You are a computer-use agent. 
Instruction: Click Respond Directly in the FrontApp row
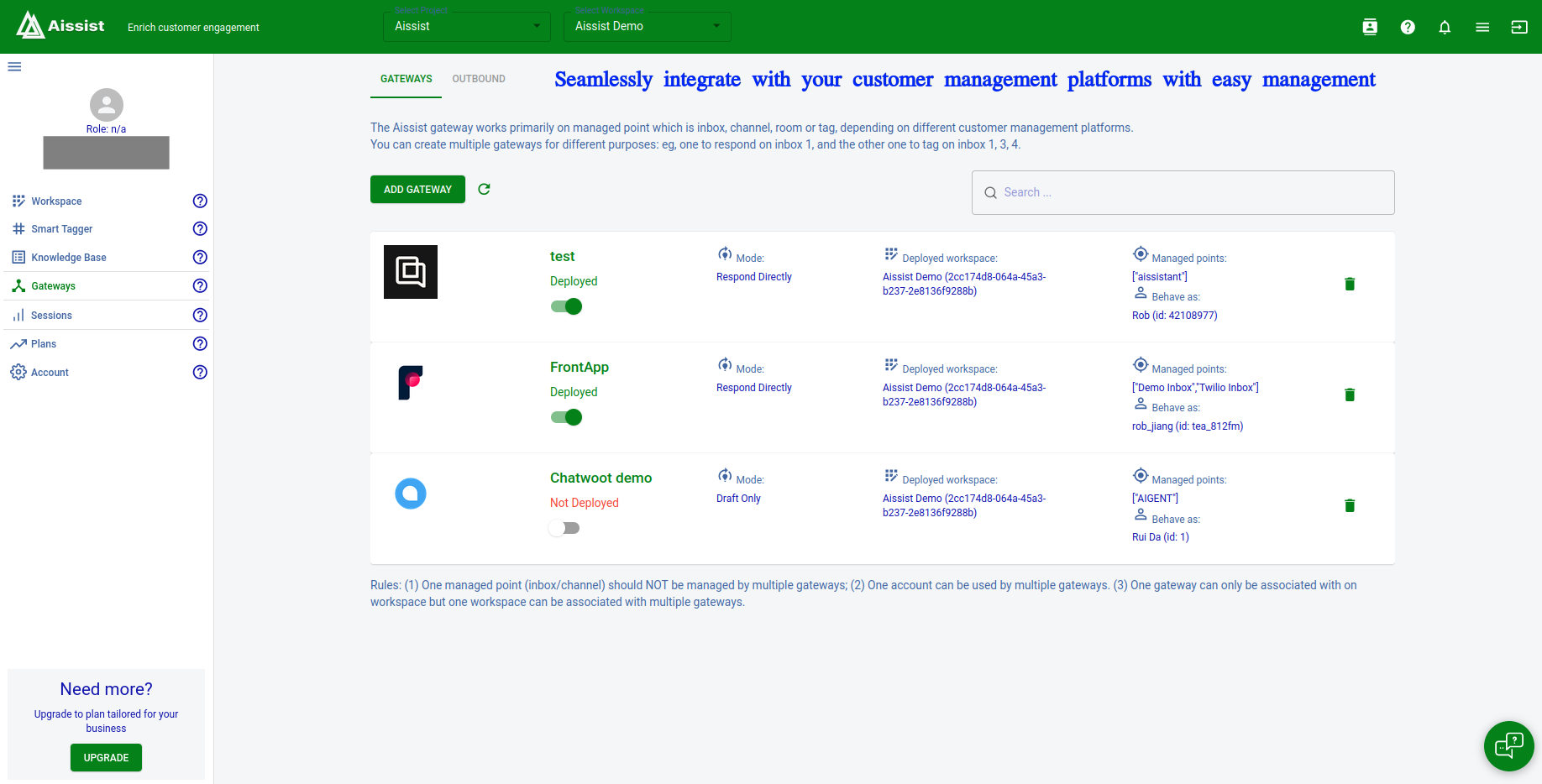point(754,388)
